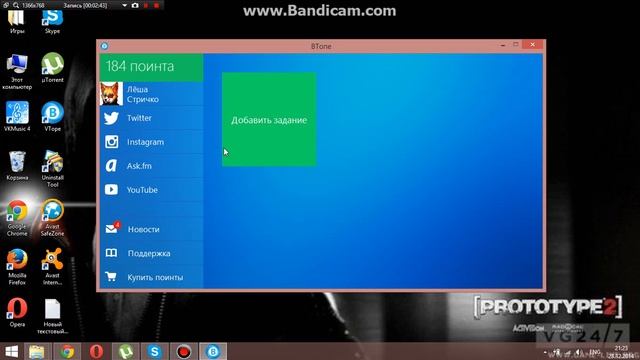The image size is (640, 360).
Task: Open Skype from the taskbar
Action: pos(155,351)
